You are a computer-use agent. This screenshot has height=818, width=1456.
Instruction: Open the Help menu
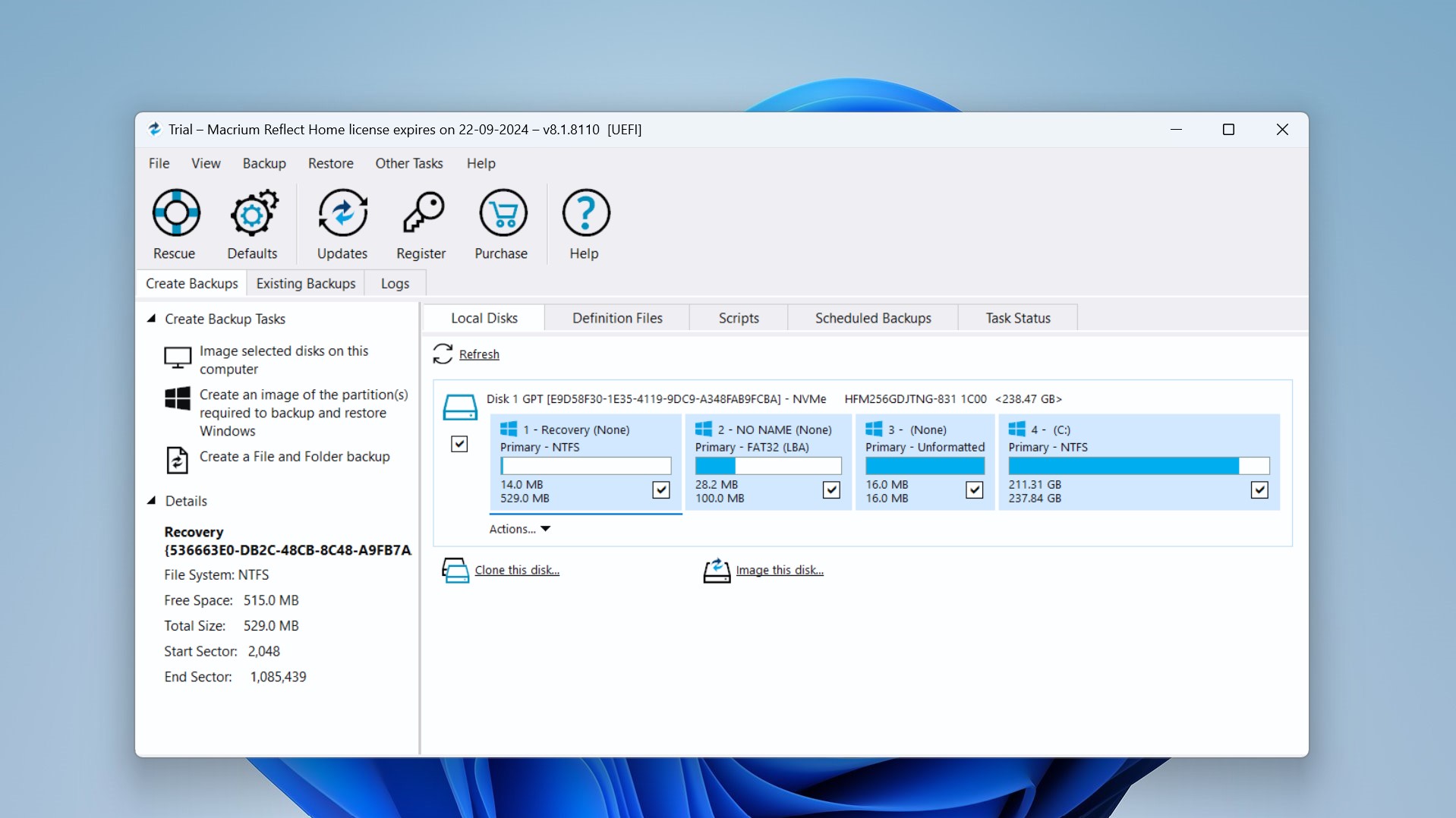click(481, 163)
